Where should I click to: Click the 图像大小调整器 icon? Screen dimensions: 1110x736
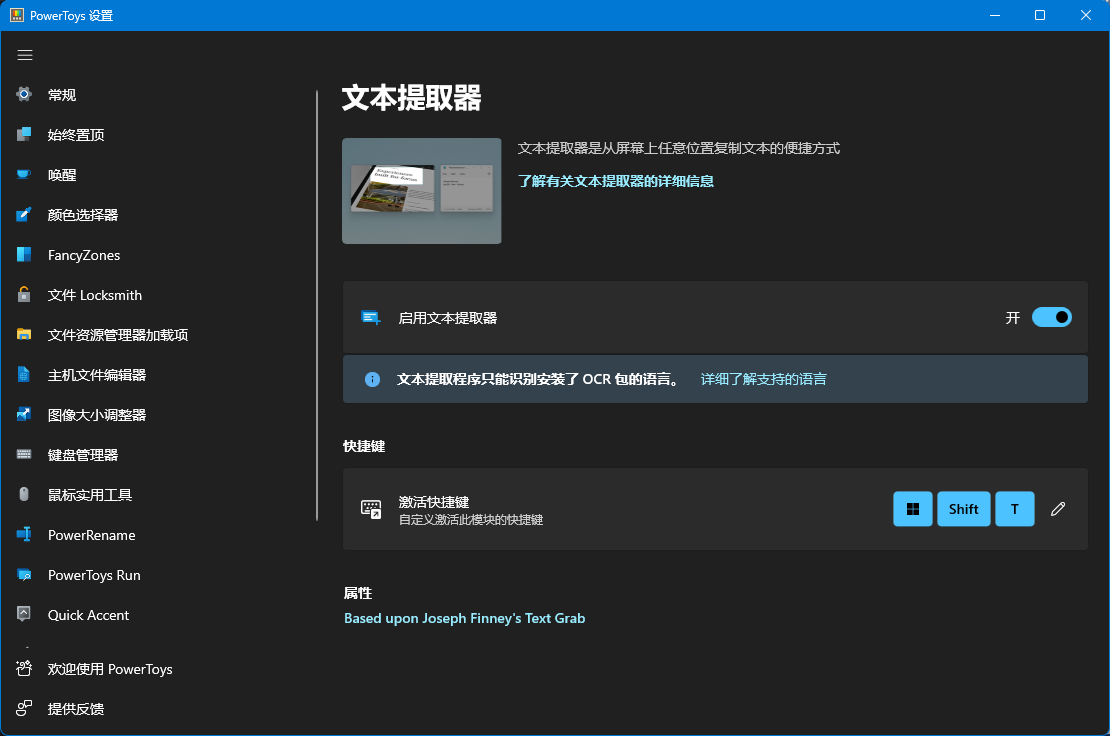[x=24, y=415]
